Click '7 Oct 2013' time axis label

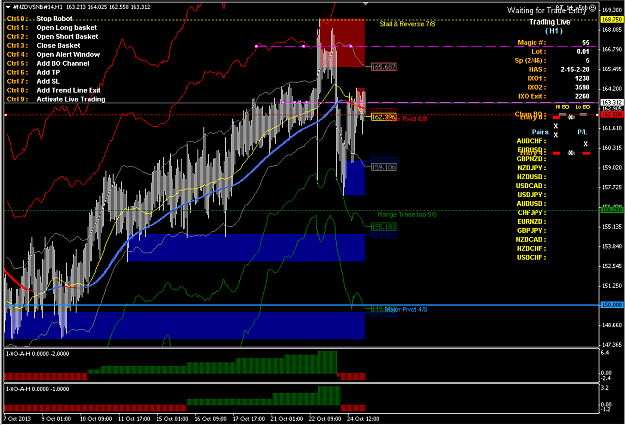coord(18,419)
